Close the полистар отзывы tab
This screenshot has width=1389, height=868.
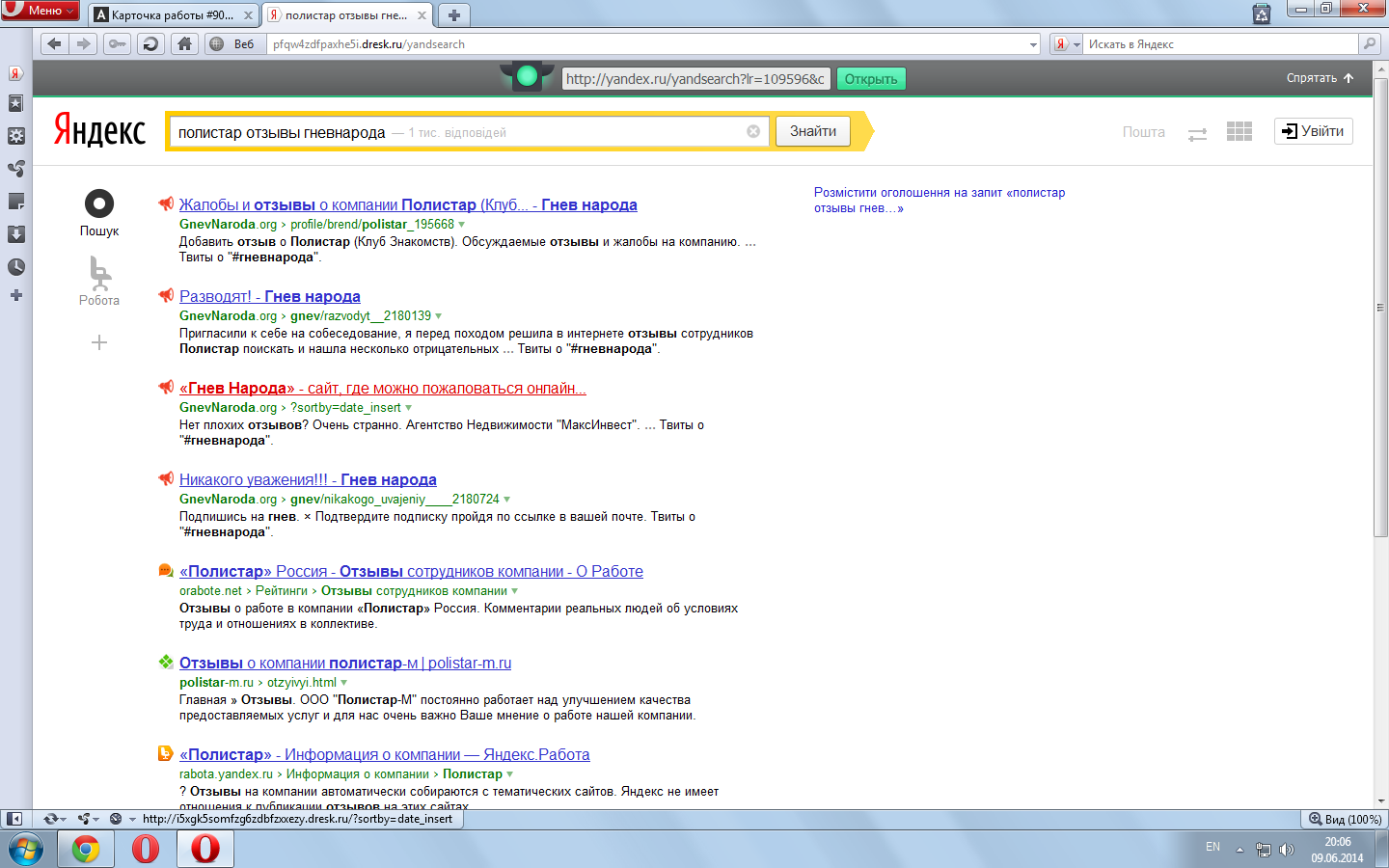(422, 15)
